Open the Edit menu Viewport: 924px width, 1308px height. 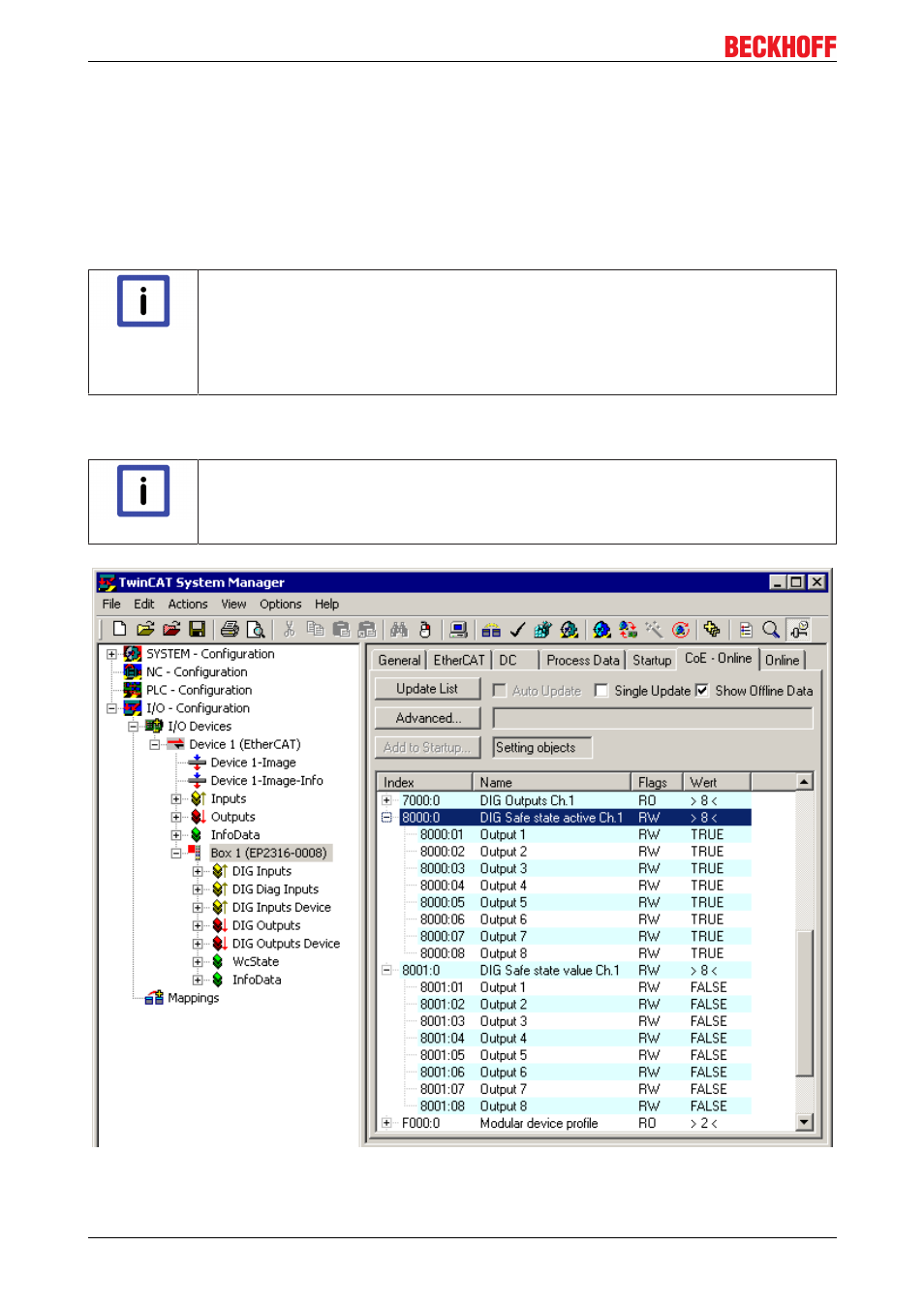click(144, 604)
